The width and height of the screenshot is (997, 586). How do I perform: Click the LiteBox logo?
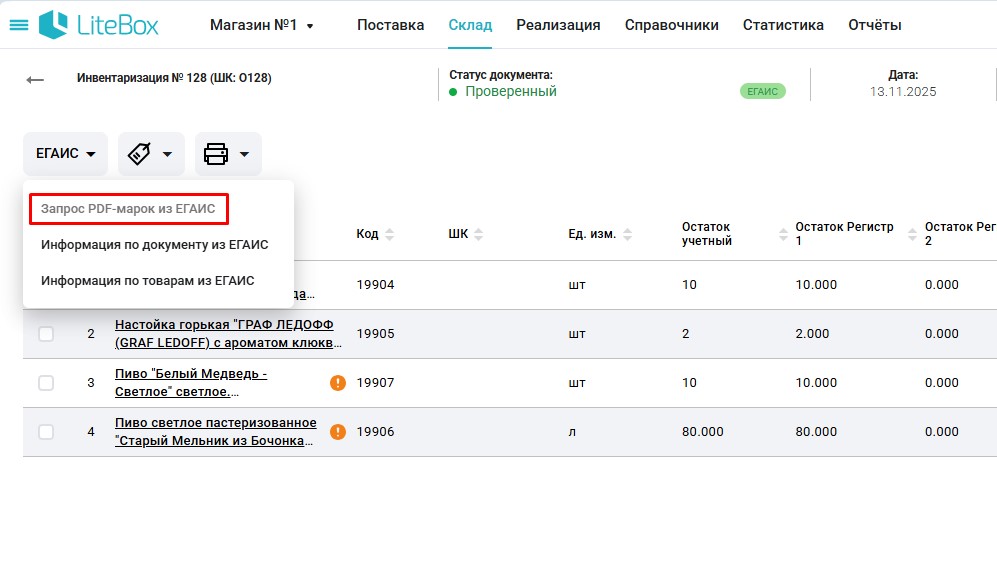(99, 25)
